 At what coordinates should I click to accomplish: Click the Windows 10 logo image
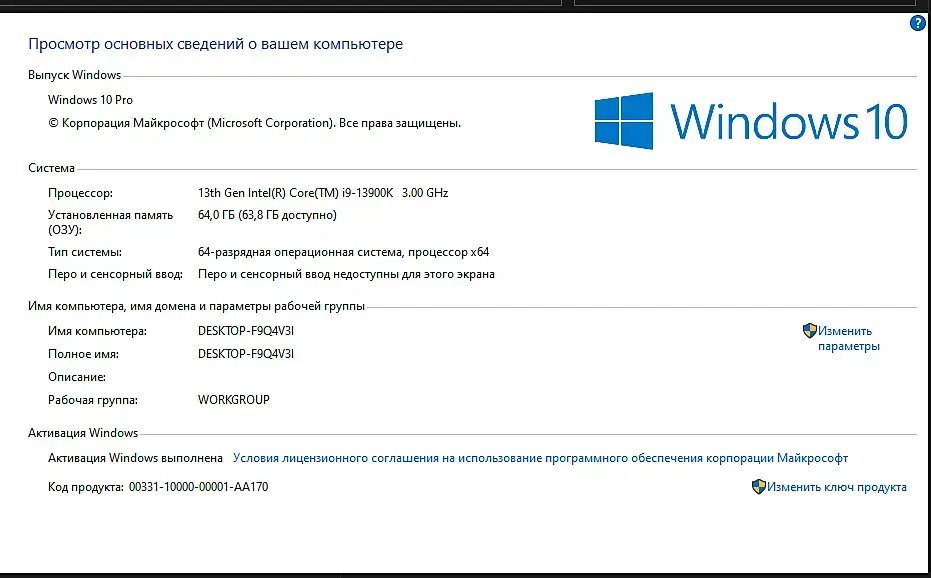pos(751,121)
